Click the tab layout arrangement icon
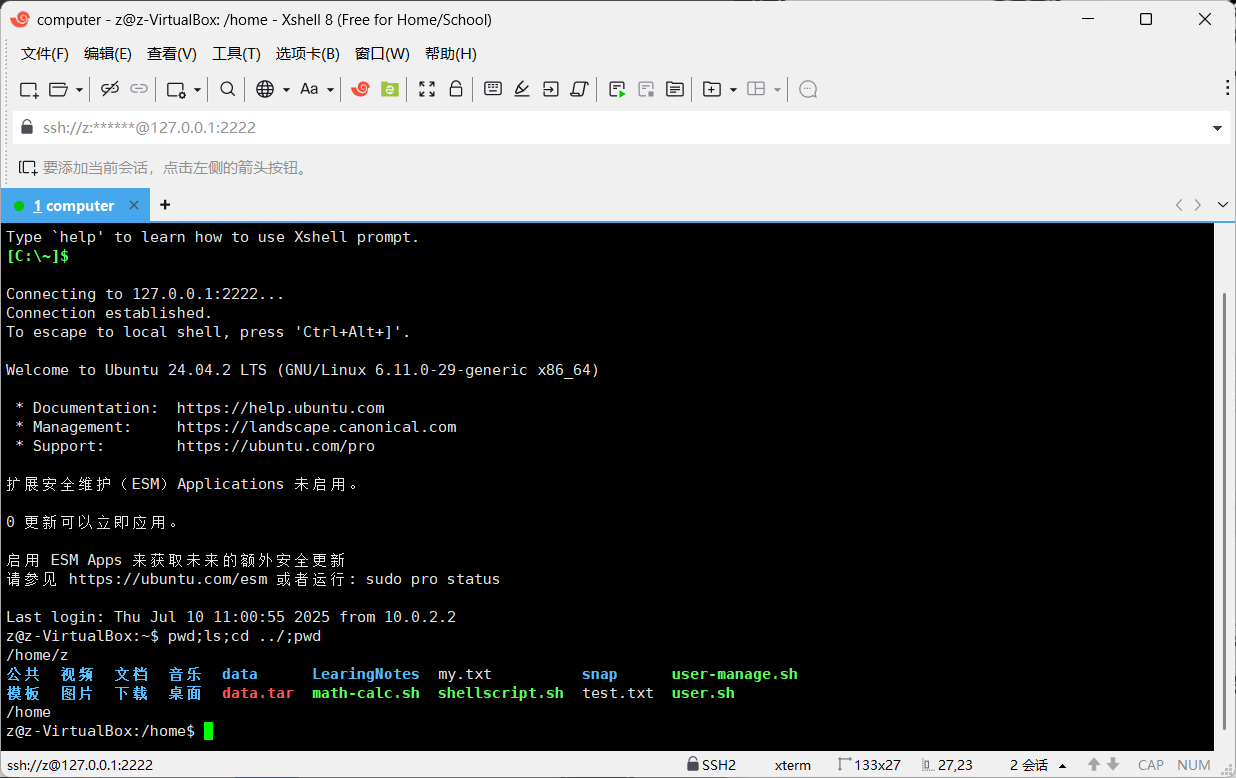This screenshot has height=778, width=1236. [x=756, y=89]
